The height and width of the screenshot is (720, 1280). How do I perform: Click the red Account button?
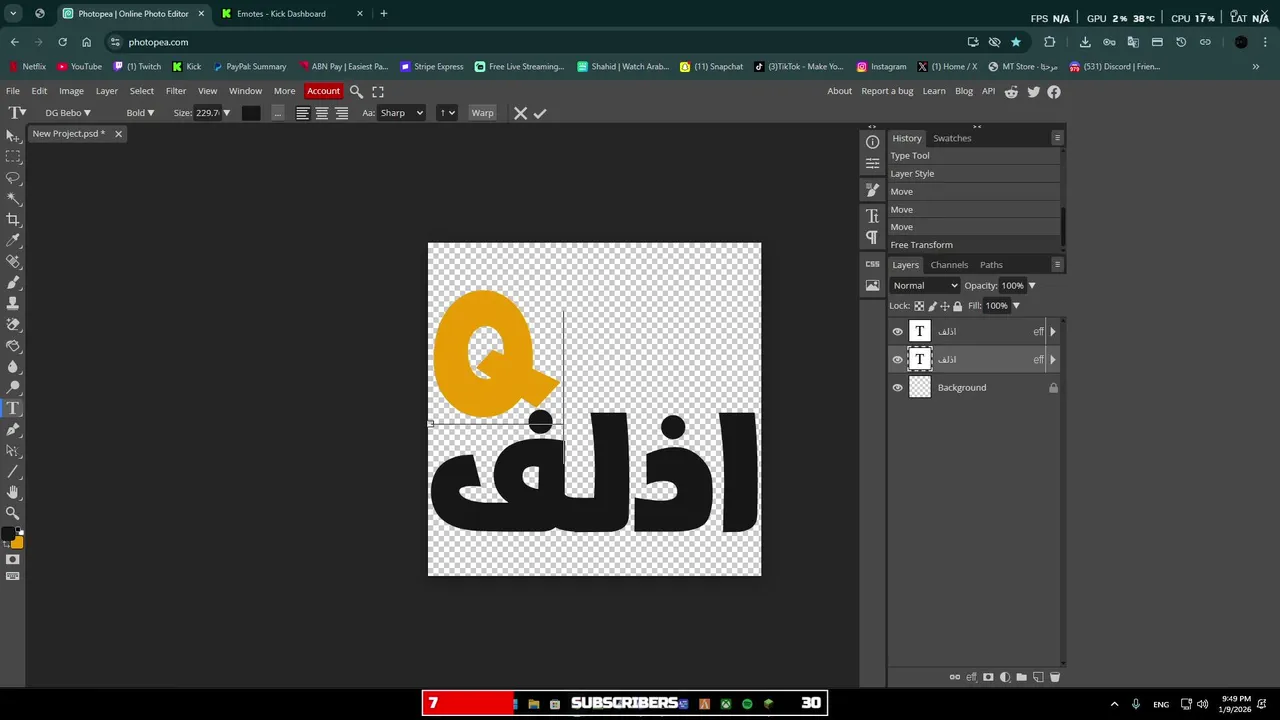click(x=323, y=91)
